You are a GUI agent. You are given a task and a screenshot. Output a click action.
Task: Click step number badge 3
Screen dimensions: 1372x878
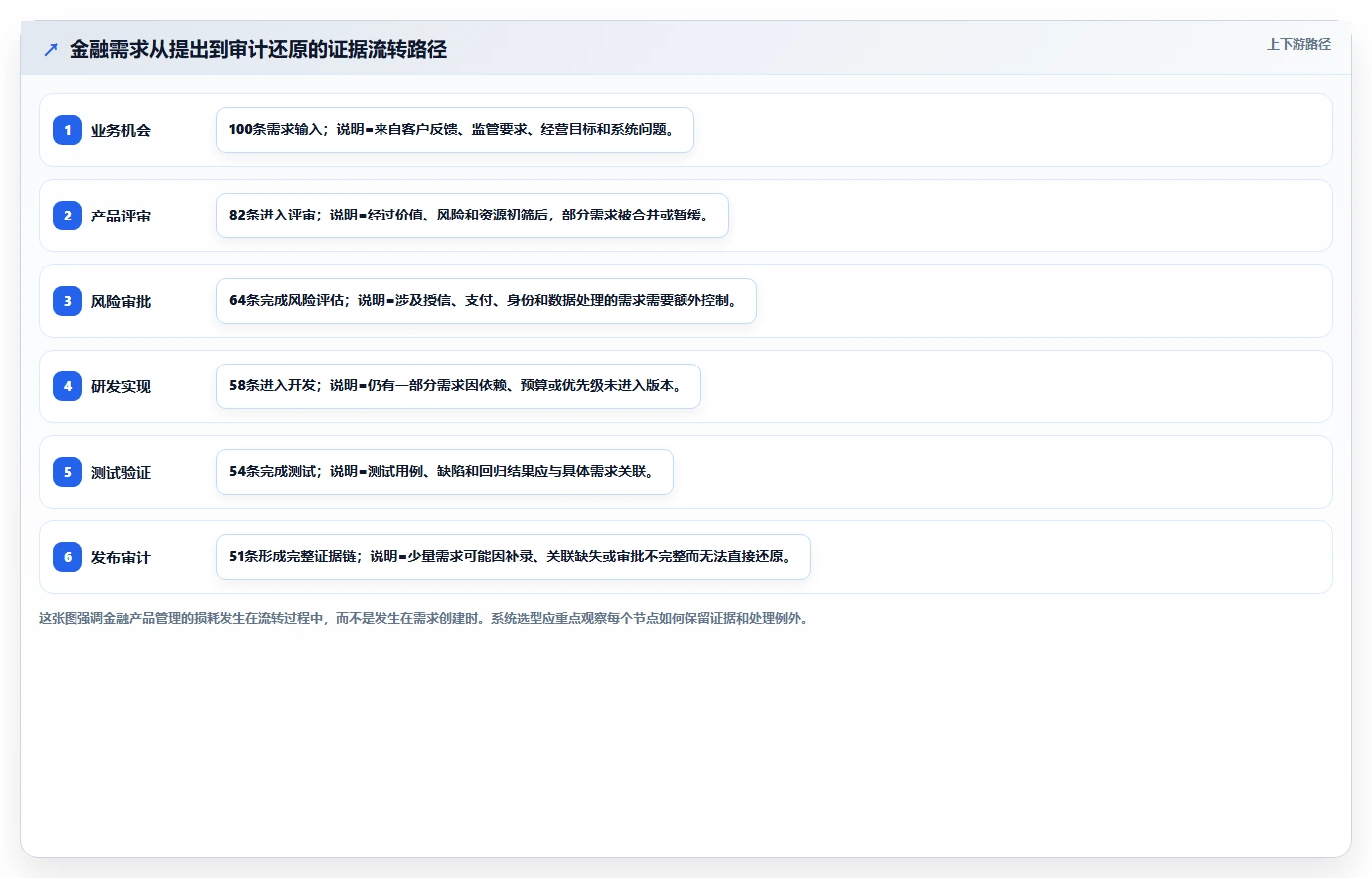coord(68,301)
